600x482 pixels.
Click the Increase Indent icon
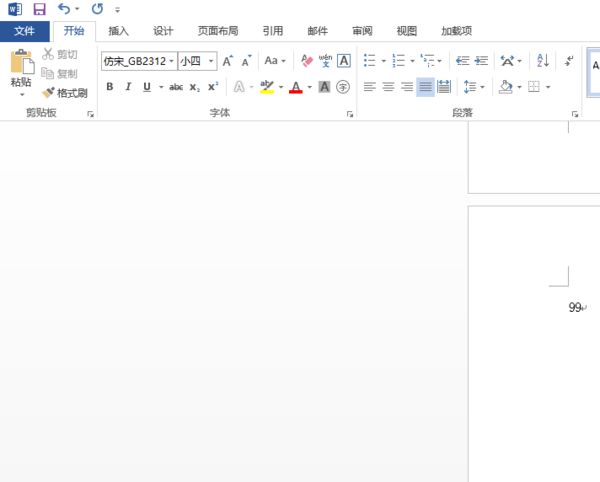[481, 61]
